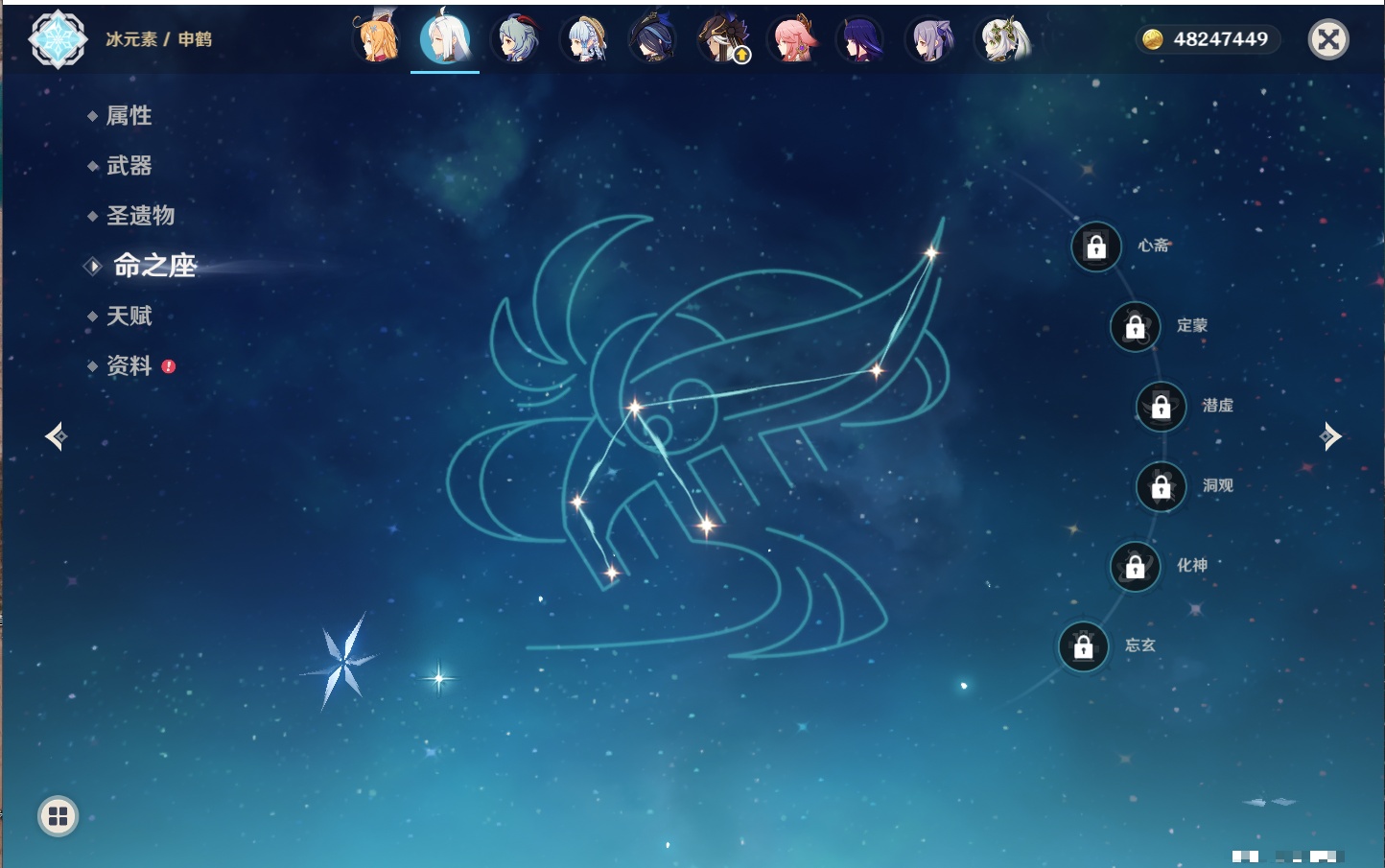Pick the Raiden Shogun purple-haired avatar
Screen dimensions: 1385x868
860,40
